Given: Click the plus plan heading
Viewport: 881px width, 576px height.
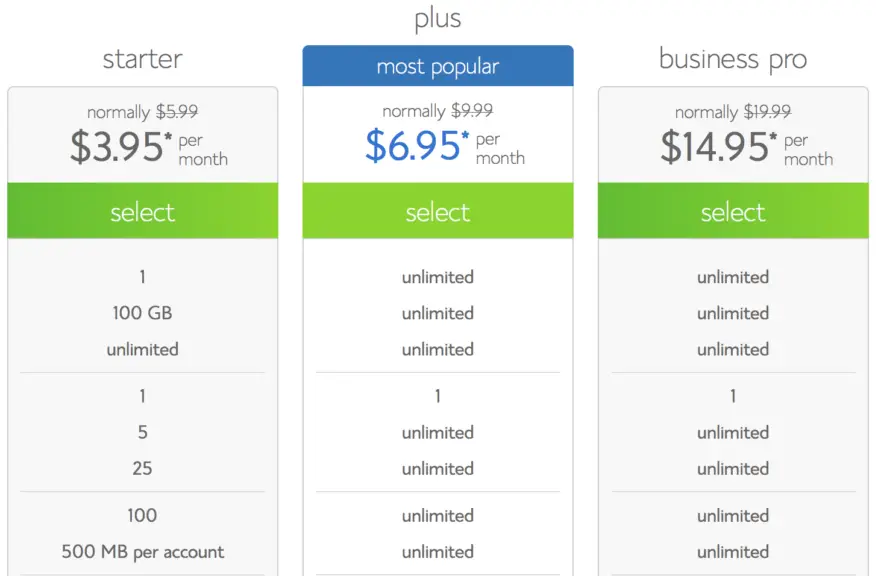Looking at the screenshot, I should tap(438, 19).
